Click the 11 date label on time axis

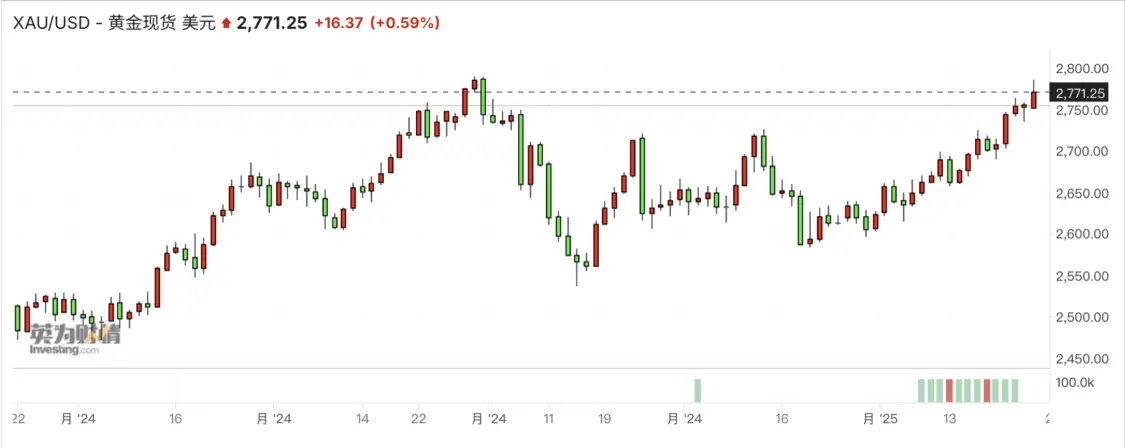tap(548, 419)
